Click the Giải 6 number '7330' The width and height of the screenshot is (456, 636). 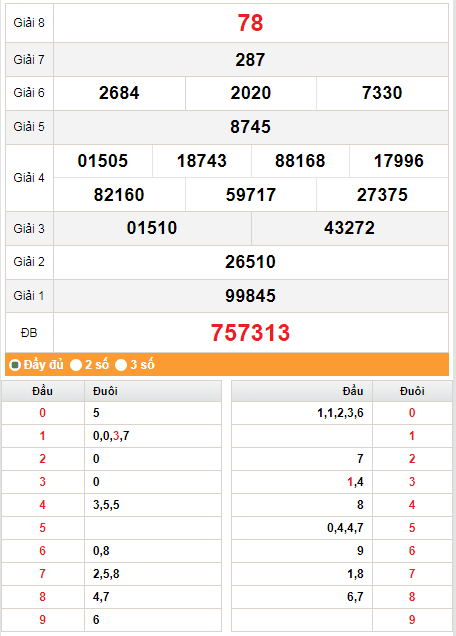click(x=382, y=93)
